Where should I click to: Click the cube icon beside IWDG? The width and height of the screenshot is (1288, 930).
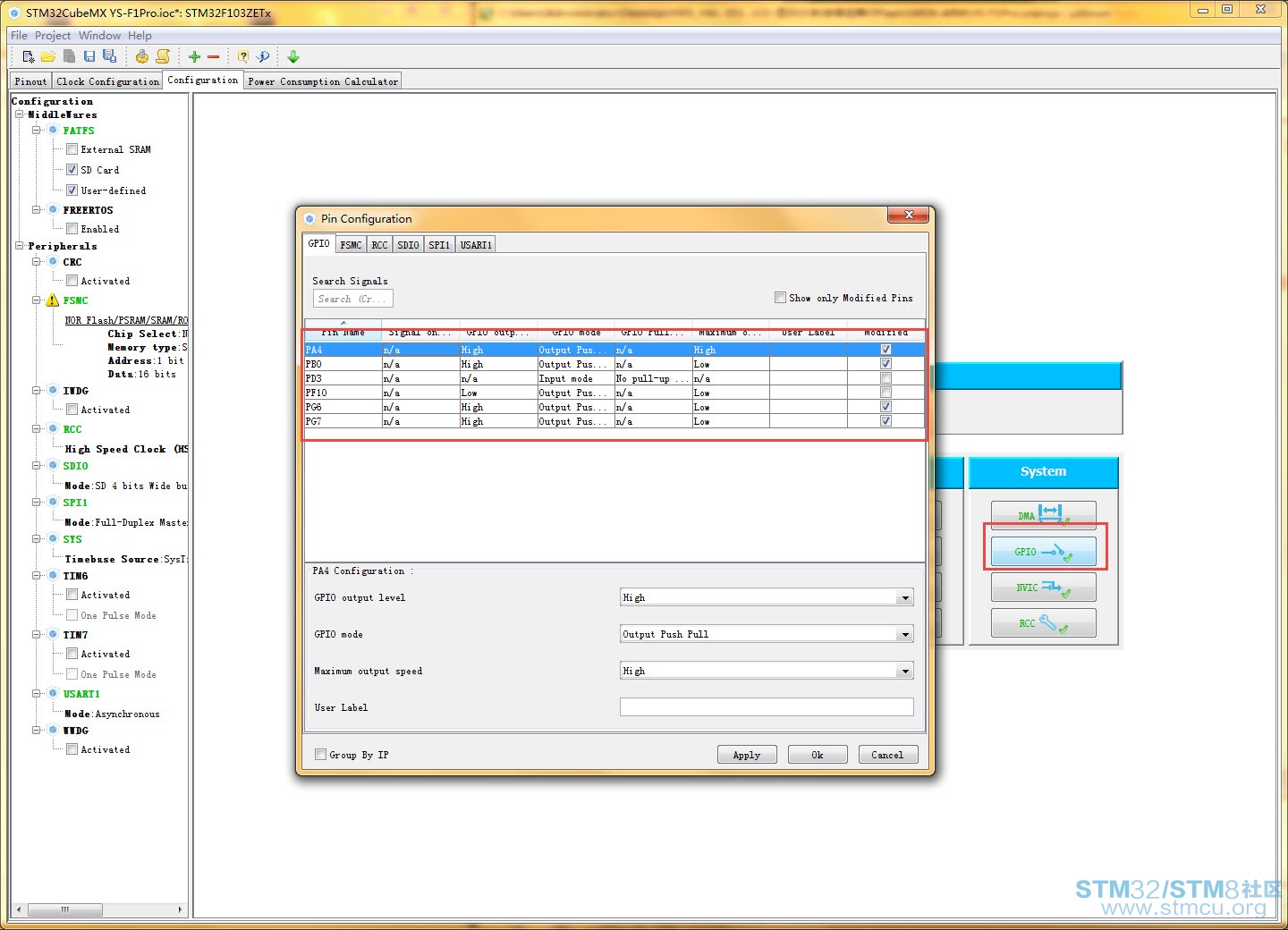click(53, 391)
